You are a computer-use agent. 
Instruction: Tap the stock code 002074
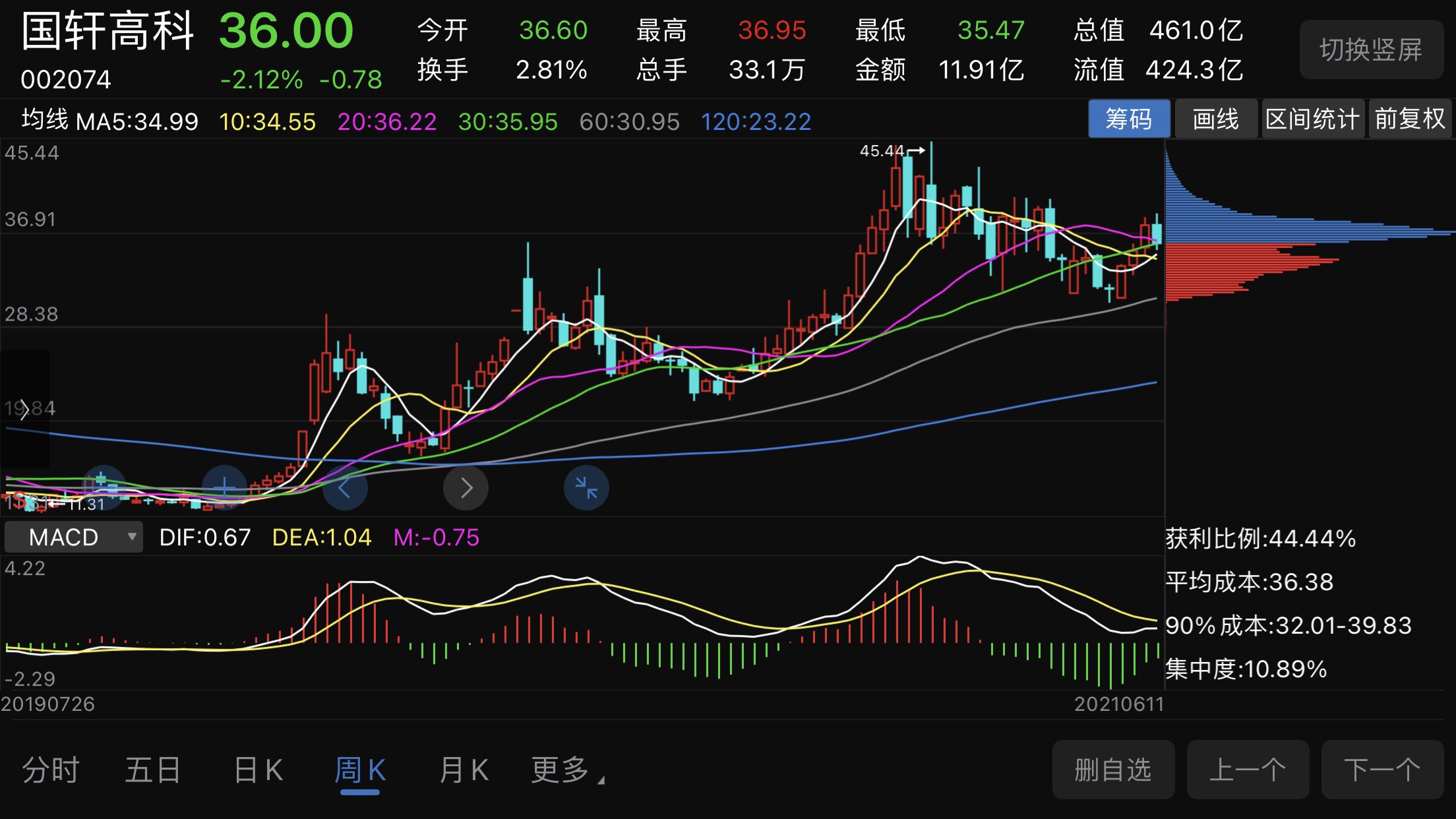tap(66, 80)
